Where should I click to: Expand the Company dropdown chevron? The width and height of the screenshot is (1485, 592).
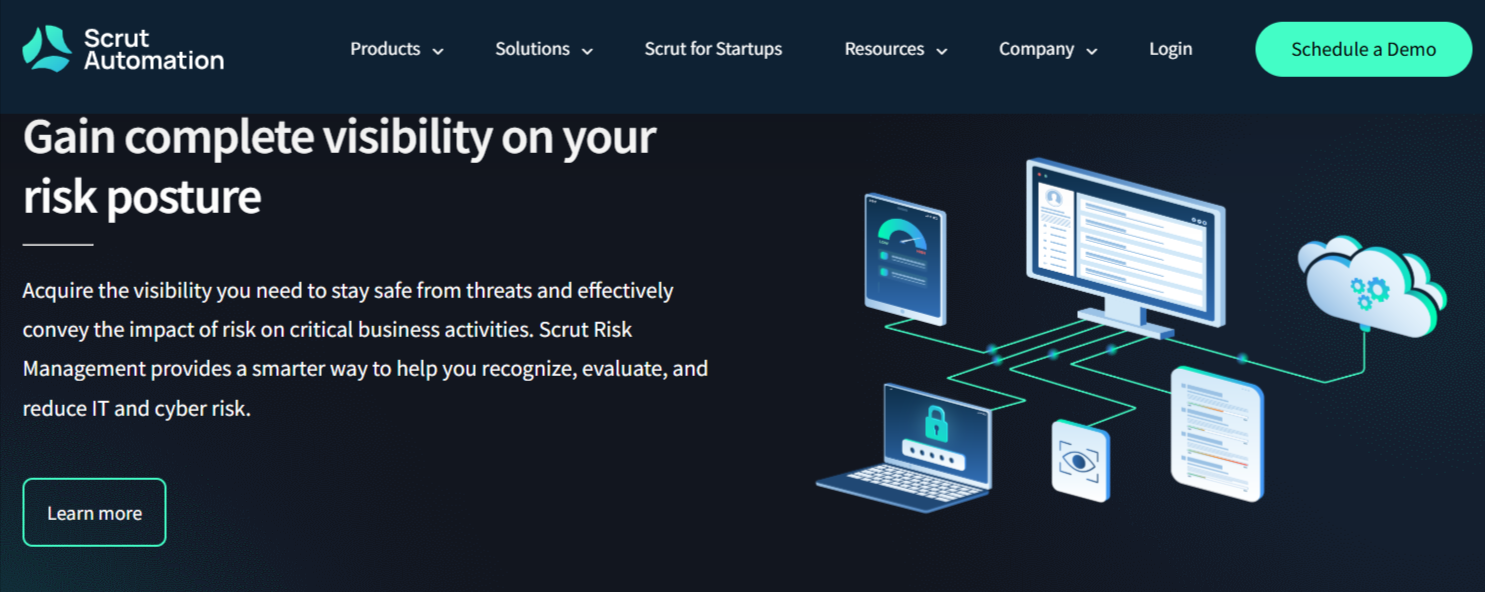1091,51
